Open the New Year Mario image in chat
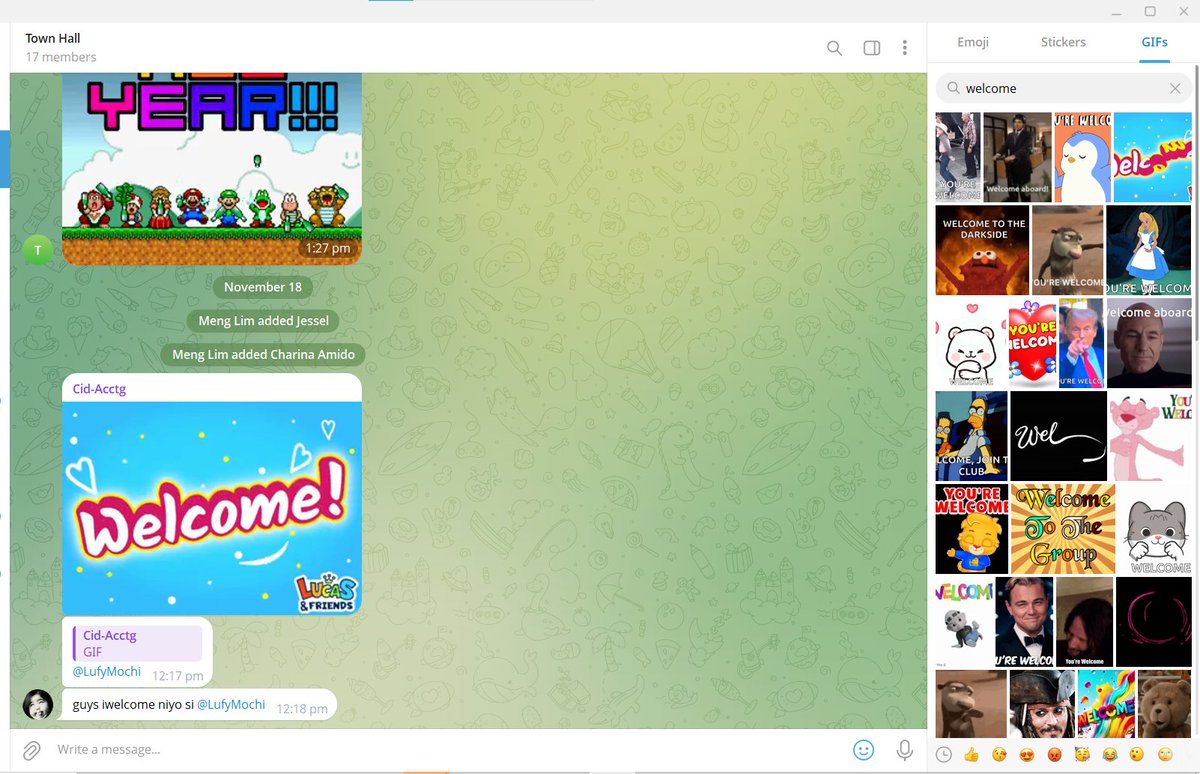This screenshot has height=774, width=1200. (212, 168)
